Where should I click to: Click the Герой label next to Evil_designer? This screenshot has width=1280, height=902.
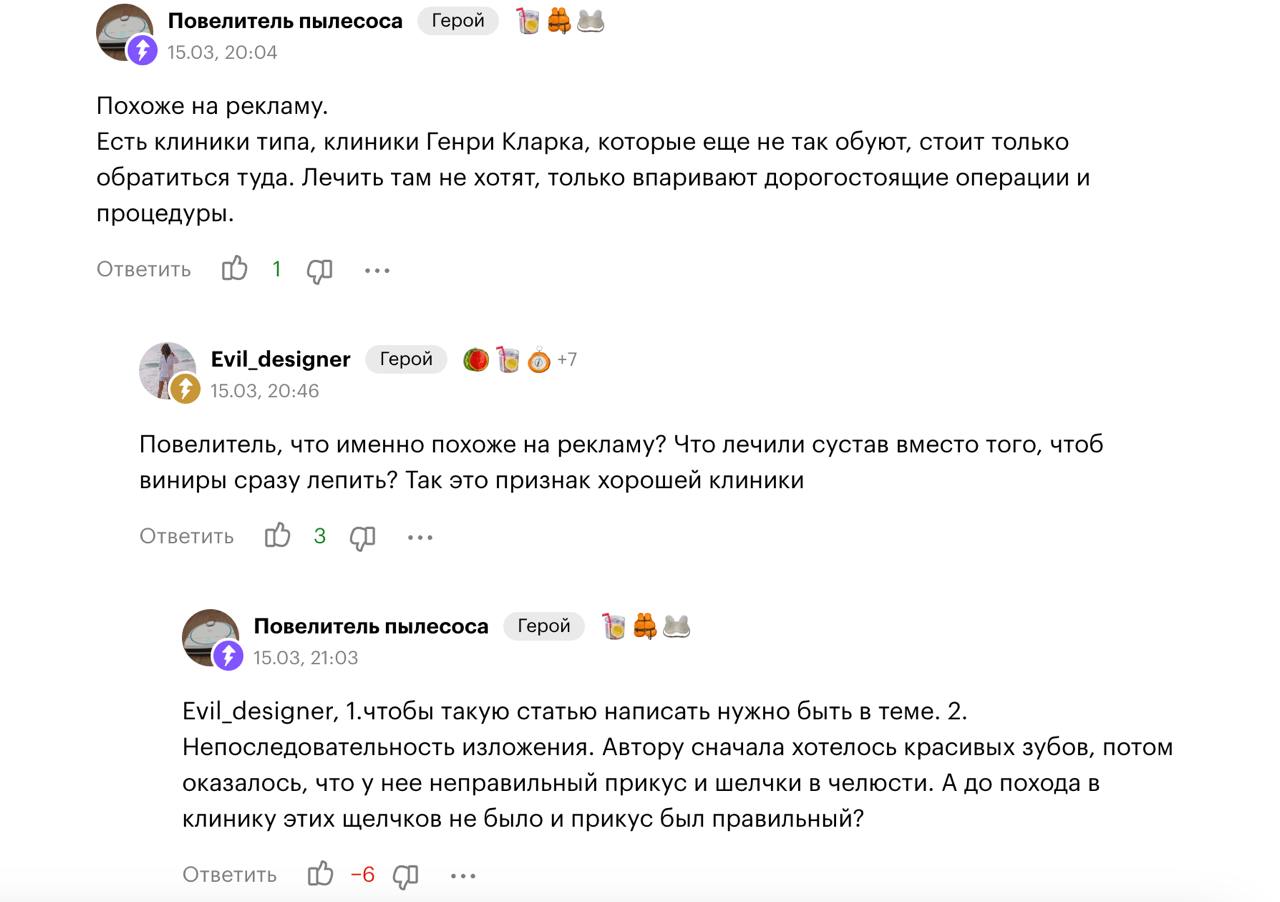pyautogui.click(x=406, y=359)
